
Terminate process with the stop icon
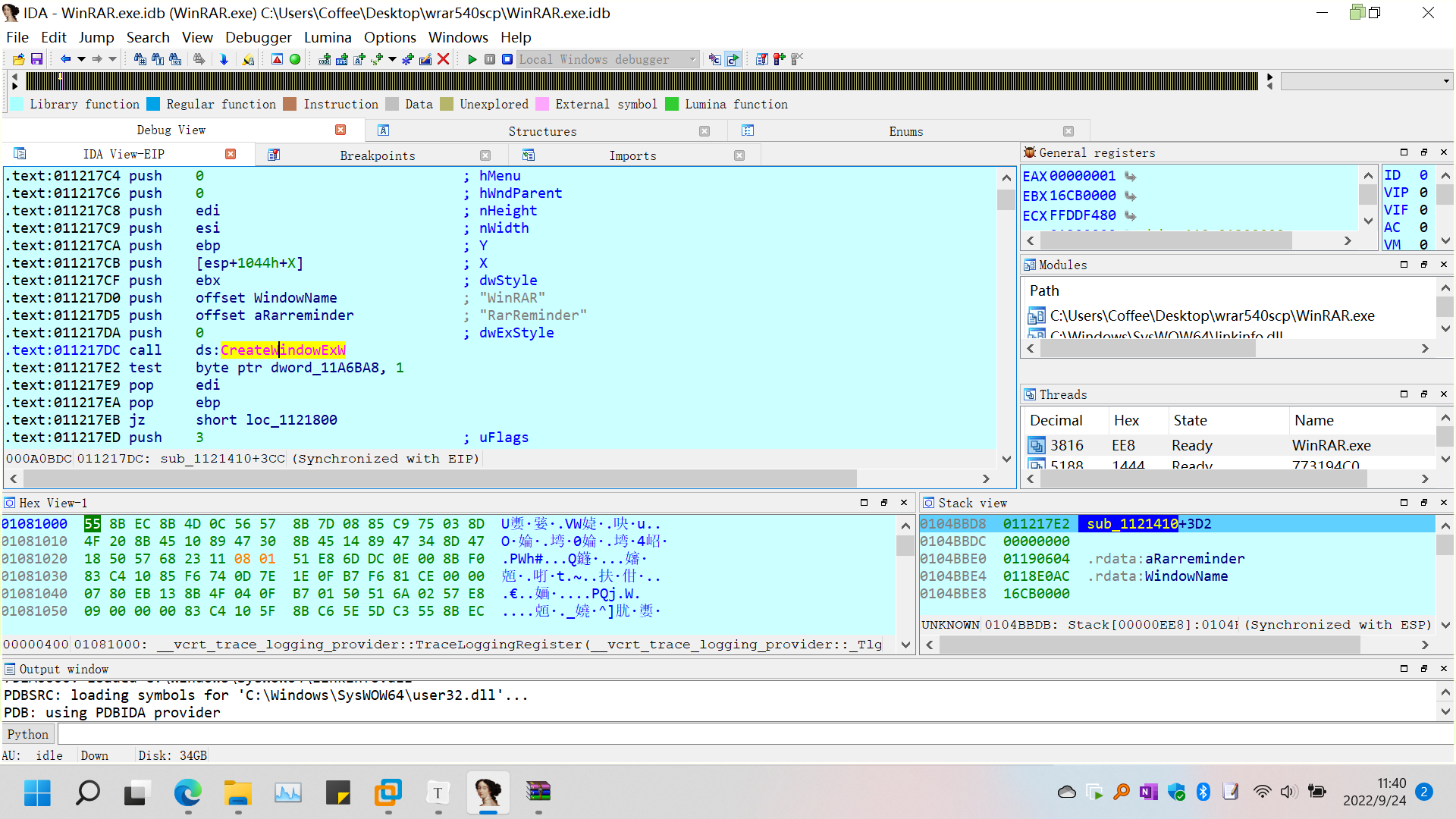click(507, 59)
